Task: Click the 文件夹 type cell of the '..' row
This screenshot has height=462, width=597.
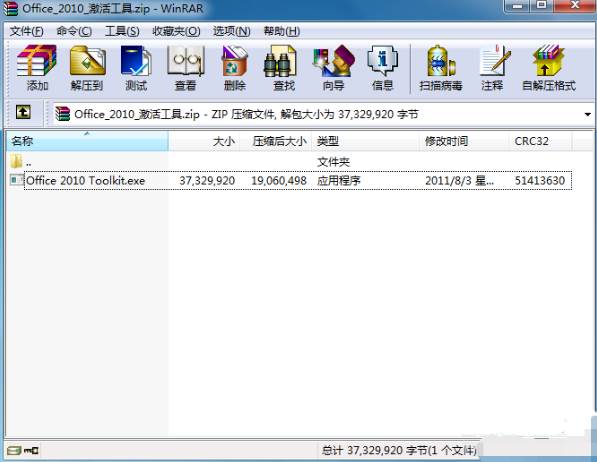Action: point(333,162)
